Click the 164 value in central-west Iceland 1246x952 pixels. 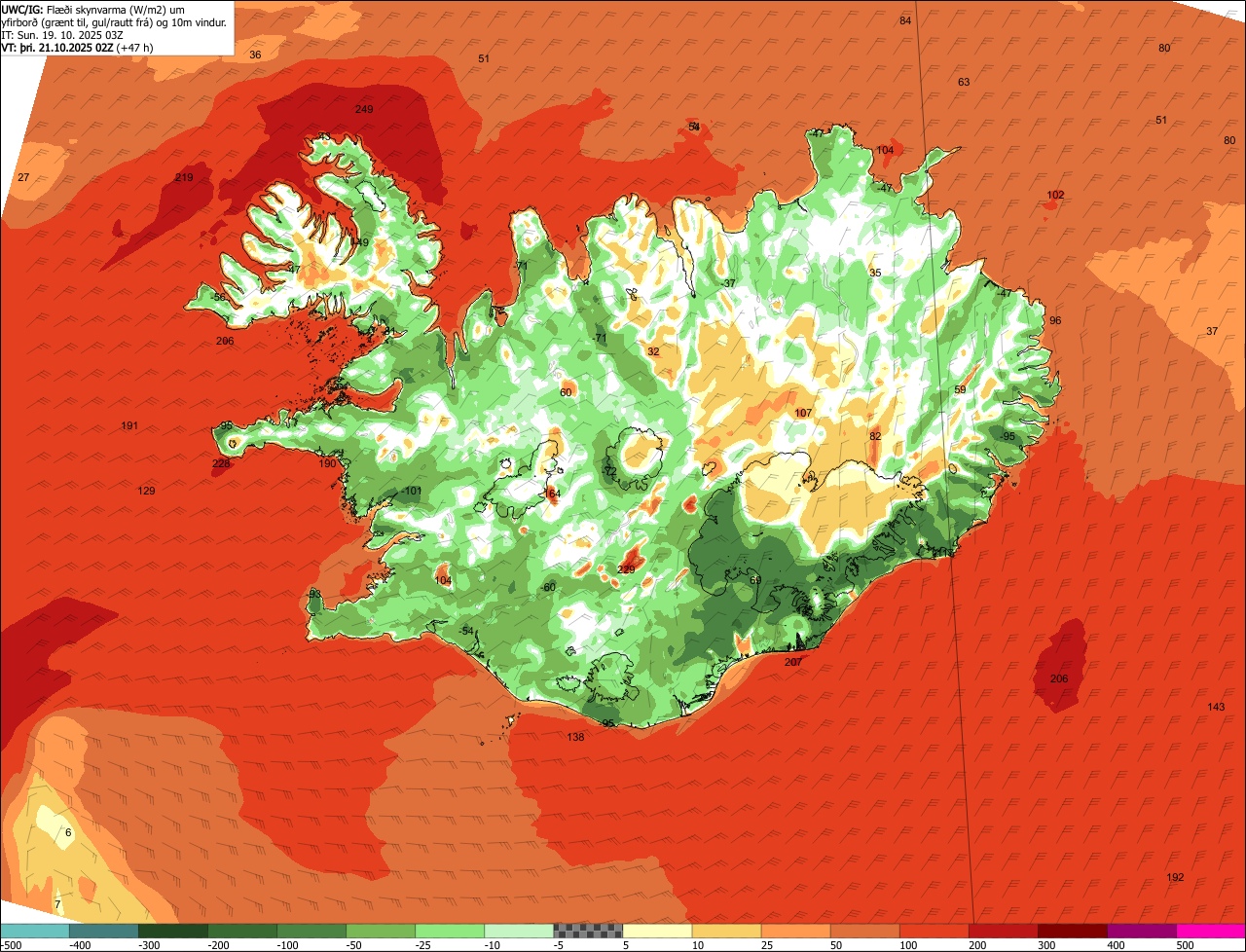pyautogui.click(x=552, y=494)
